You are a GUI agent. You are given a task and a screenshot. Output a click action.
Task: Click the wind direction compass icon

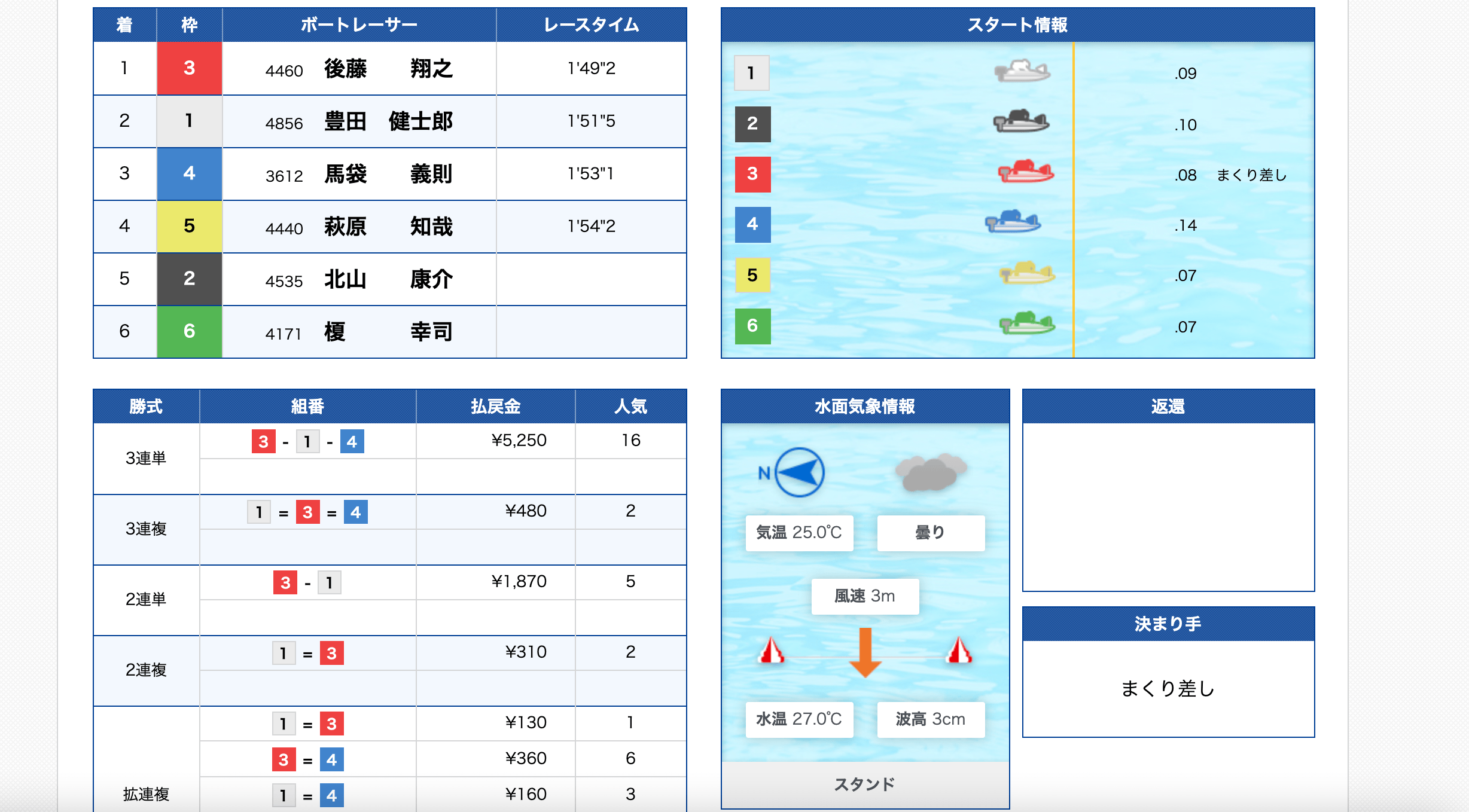click(800, 472)
